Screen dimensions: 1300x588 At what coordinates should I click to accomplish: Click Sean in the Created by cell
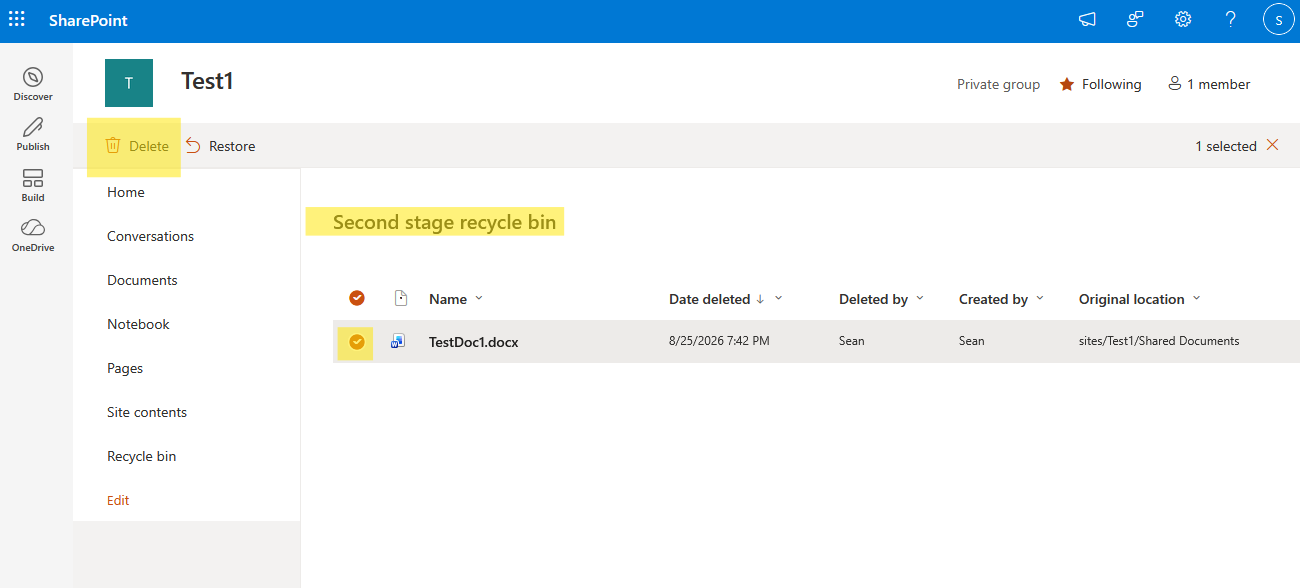(971, 341)
